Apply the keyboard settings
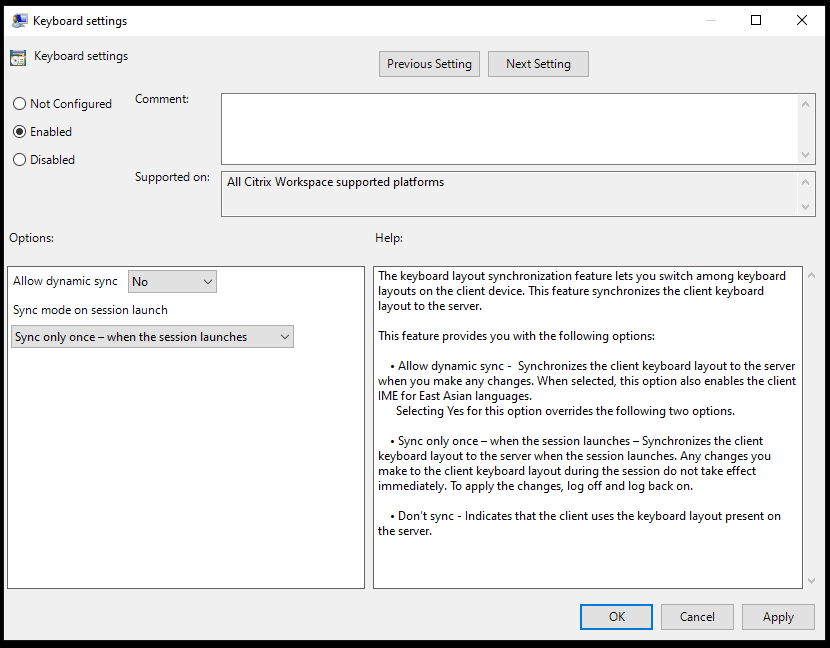 [778, 617]
